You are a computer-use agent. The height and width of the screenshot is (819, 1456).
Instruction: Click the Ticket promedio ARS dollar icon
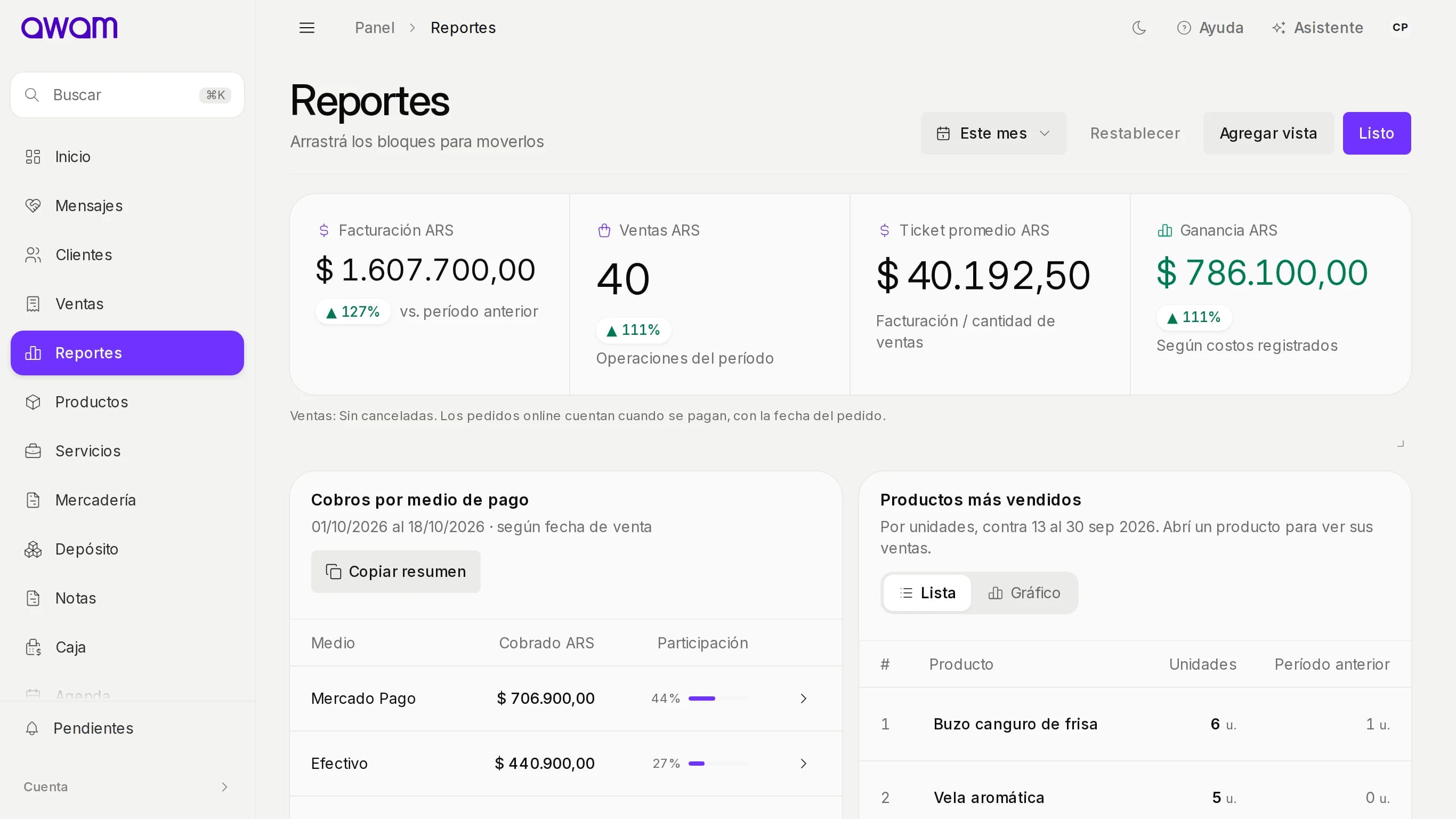click(885, 230)
